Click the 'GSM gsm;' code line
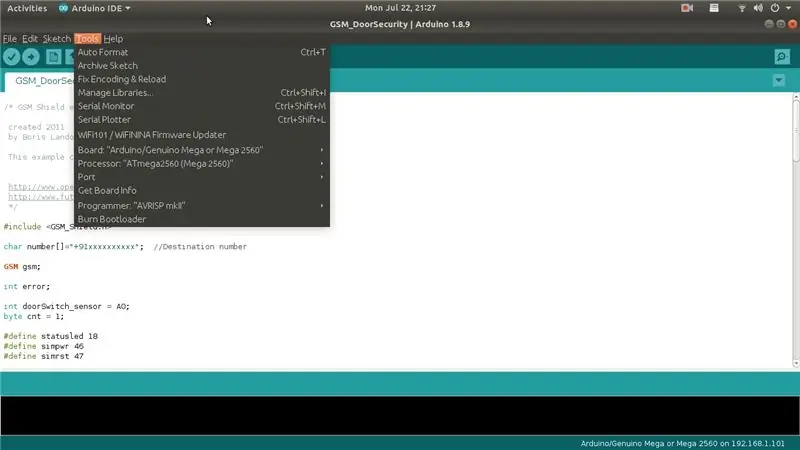This screenshot has width=800, height=450. pos(22,266)
